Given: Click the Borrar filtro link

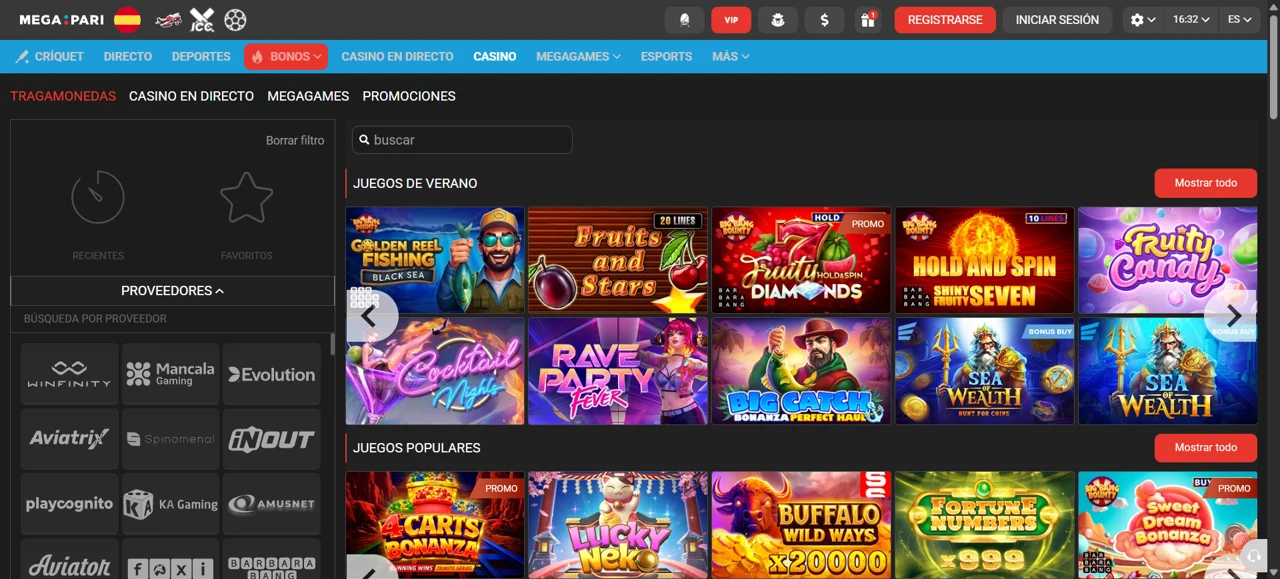Looking at the screenshot, I should pos(295,140).
